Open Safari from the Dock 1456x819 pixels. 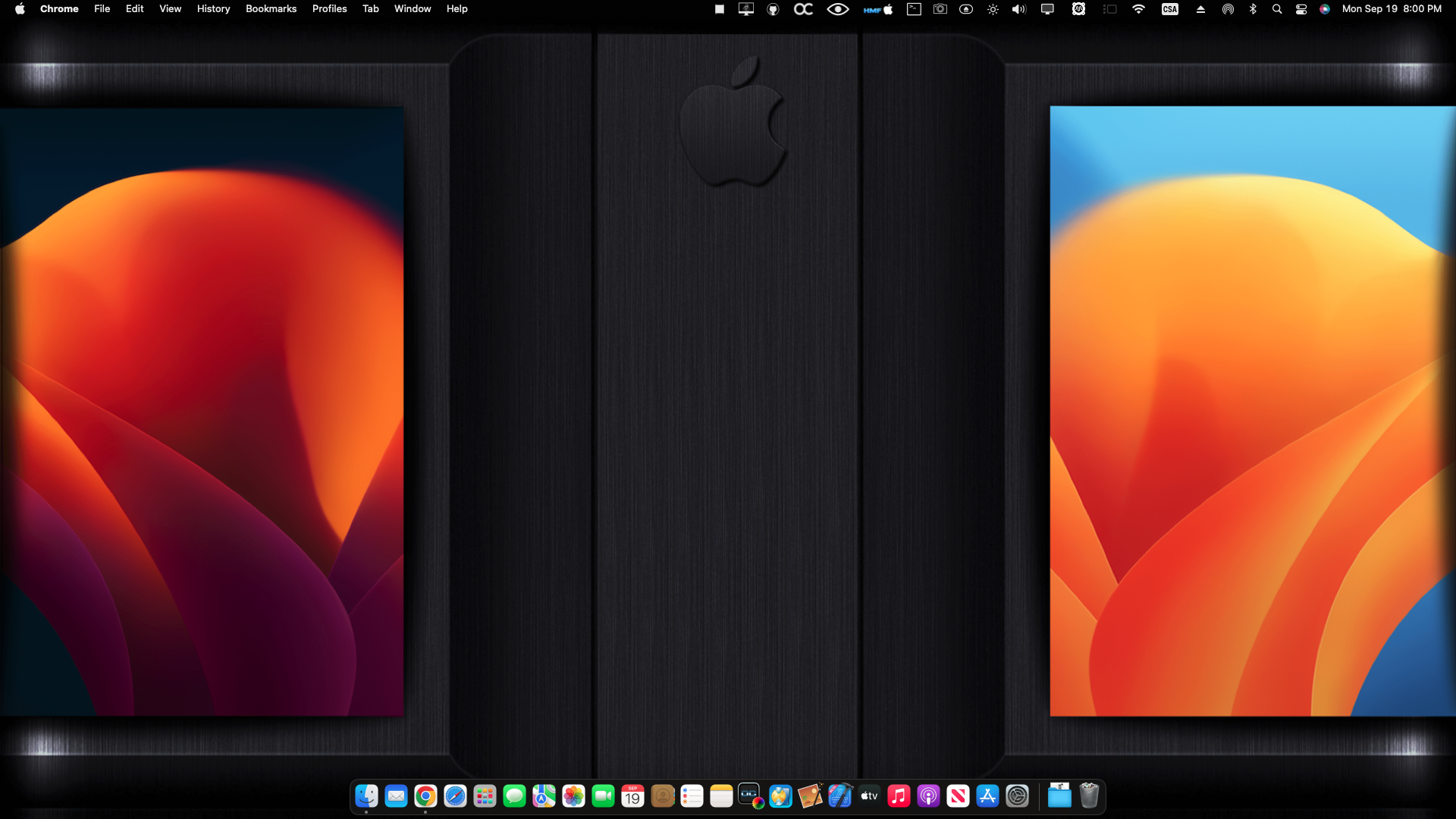[x=455, y=796]
